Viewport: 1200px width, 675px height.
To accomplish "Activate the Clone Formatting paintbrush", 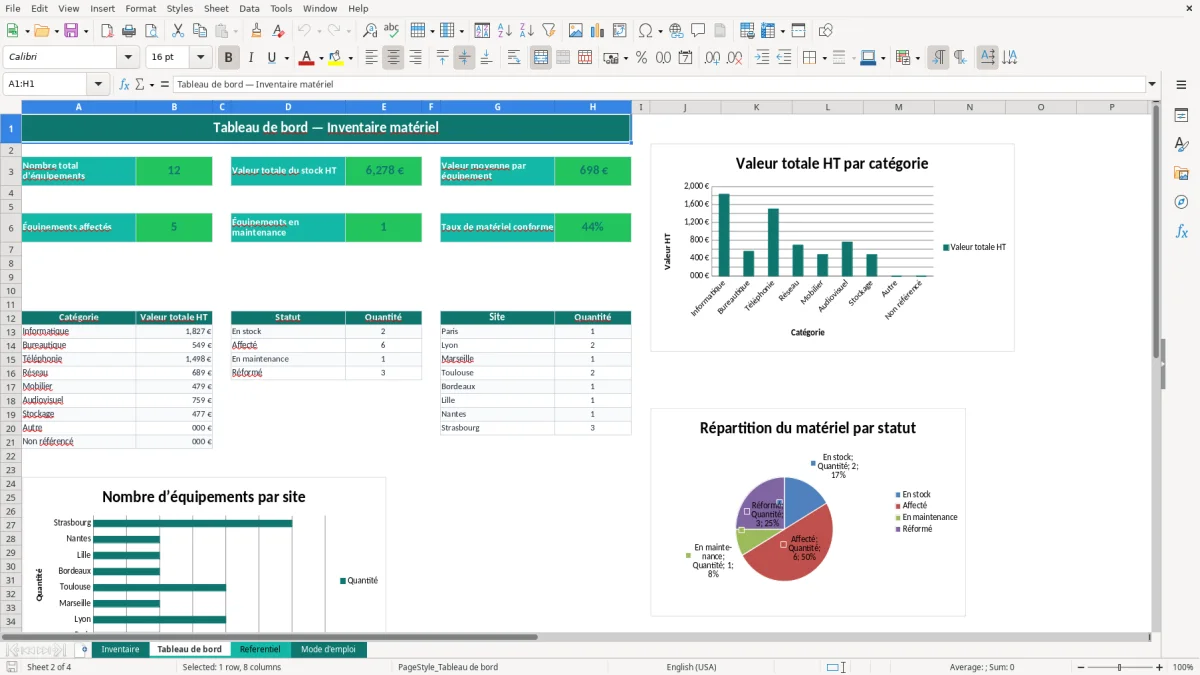I will click(256, 31).
